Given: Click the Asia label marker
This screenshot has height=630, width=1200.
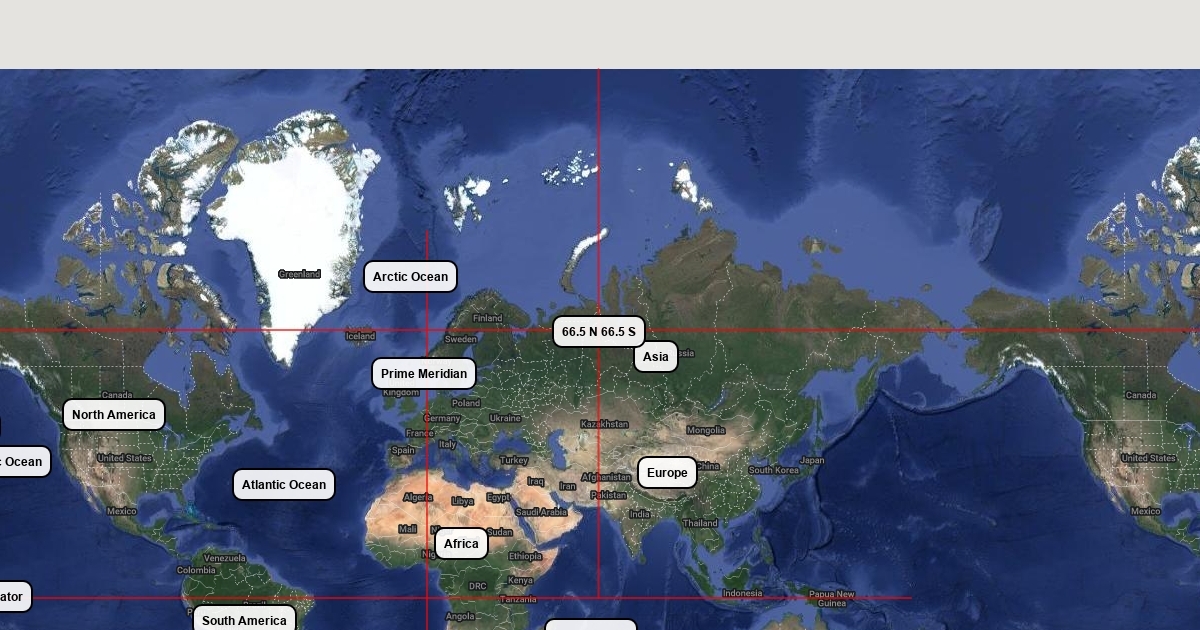Looking at the screenshot, I should pos(656,357).
